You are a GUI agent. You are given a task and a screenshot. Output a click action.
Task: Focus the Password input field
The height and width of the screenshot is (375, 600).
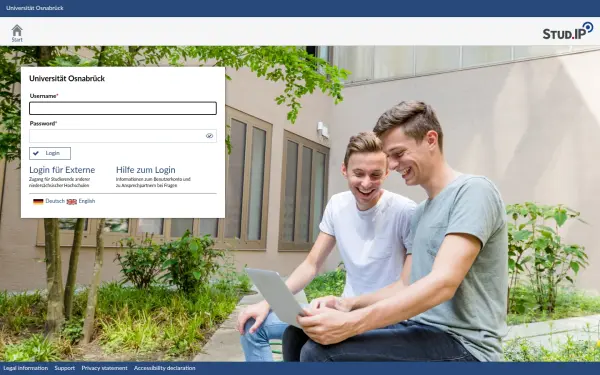[x=123, y=136]
